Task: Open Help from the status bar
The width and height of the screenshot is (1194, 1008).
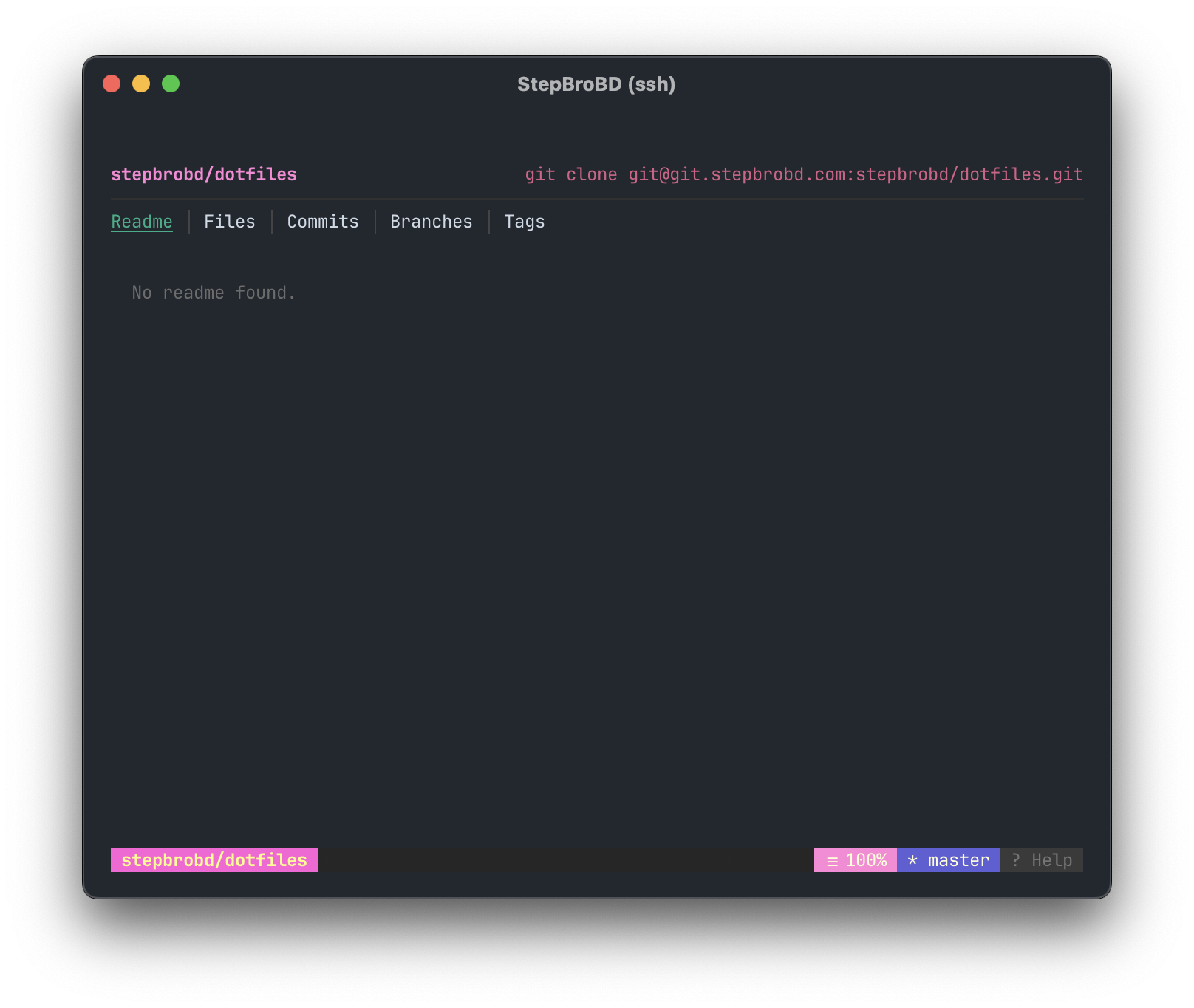Action: [x=1051, y=859]
